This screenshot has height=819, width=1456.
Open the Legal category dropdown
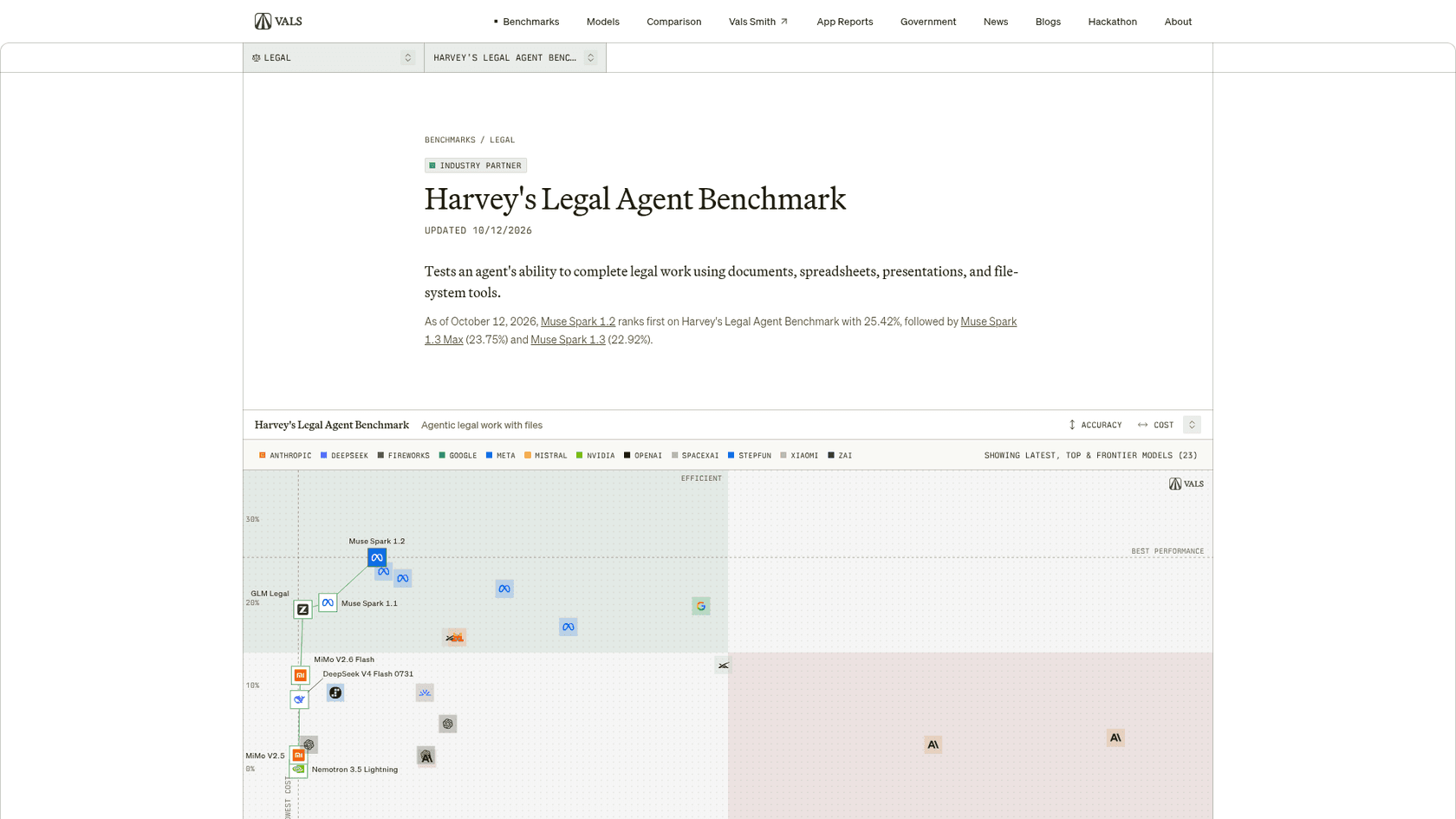tap(334, 58)
